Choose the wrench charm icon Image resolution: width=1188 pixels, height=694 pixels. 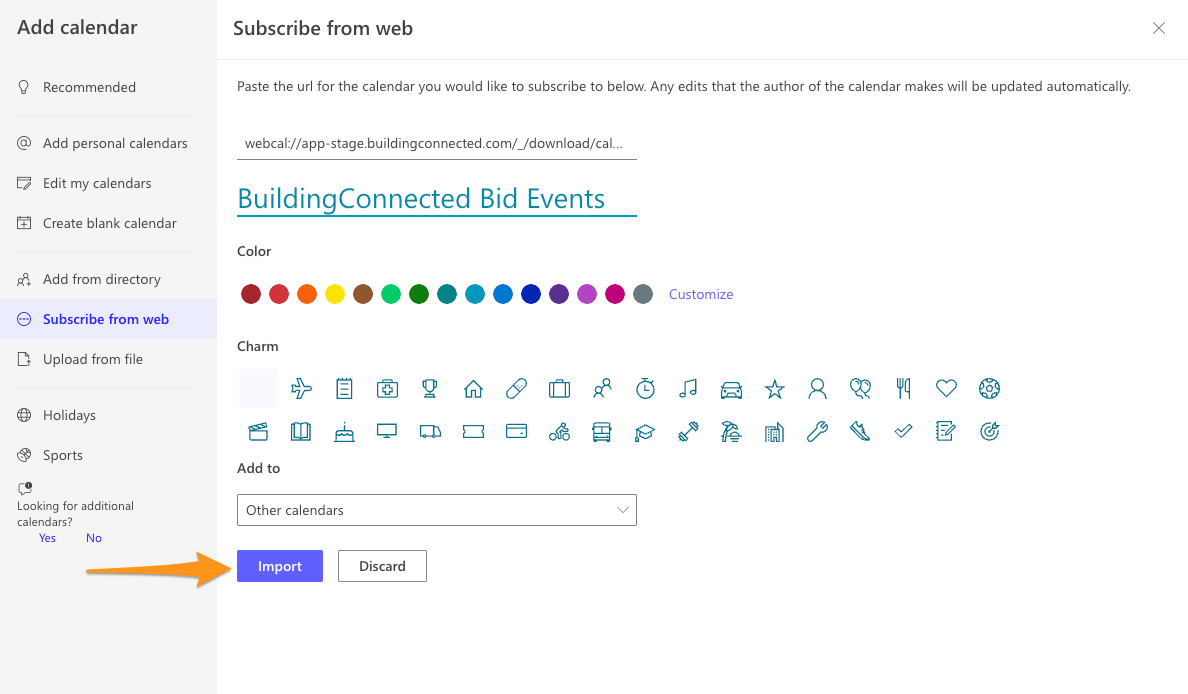click(x=817, y=432)
